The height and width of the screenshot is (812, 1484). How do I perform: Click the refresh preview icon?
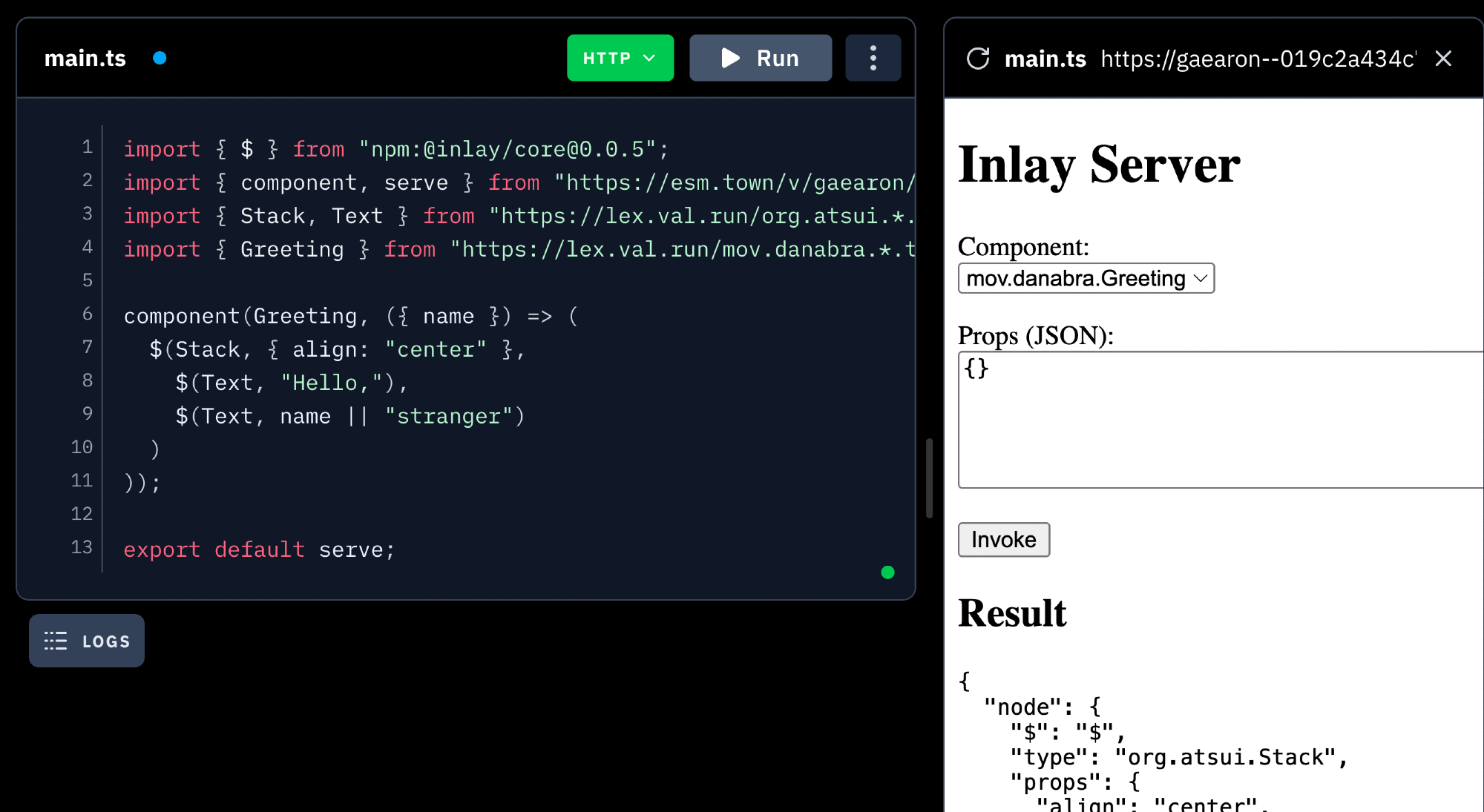coord(978,59)
